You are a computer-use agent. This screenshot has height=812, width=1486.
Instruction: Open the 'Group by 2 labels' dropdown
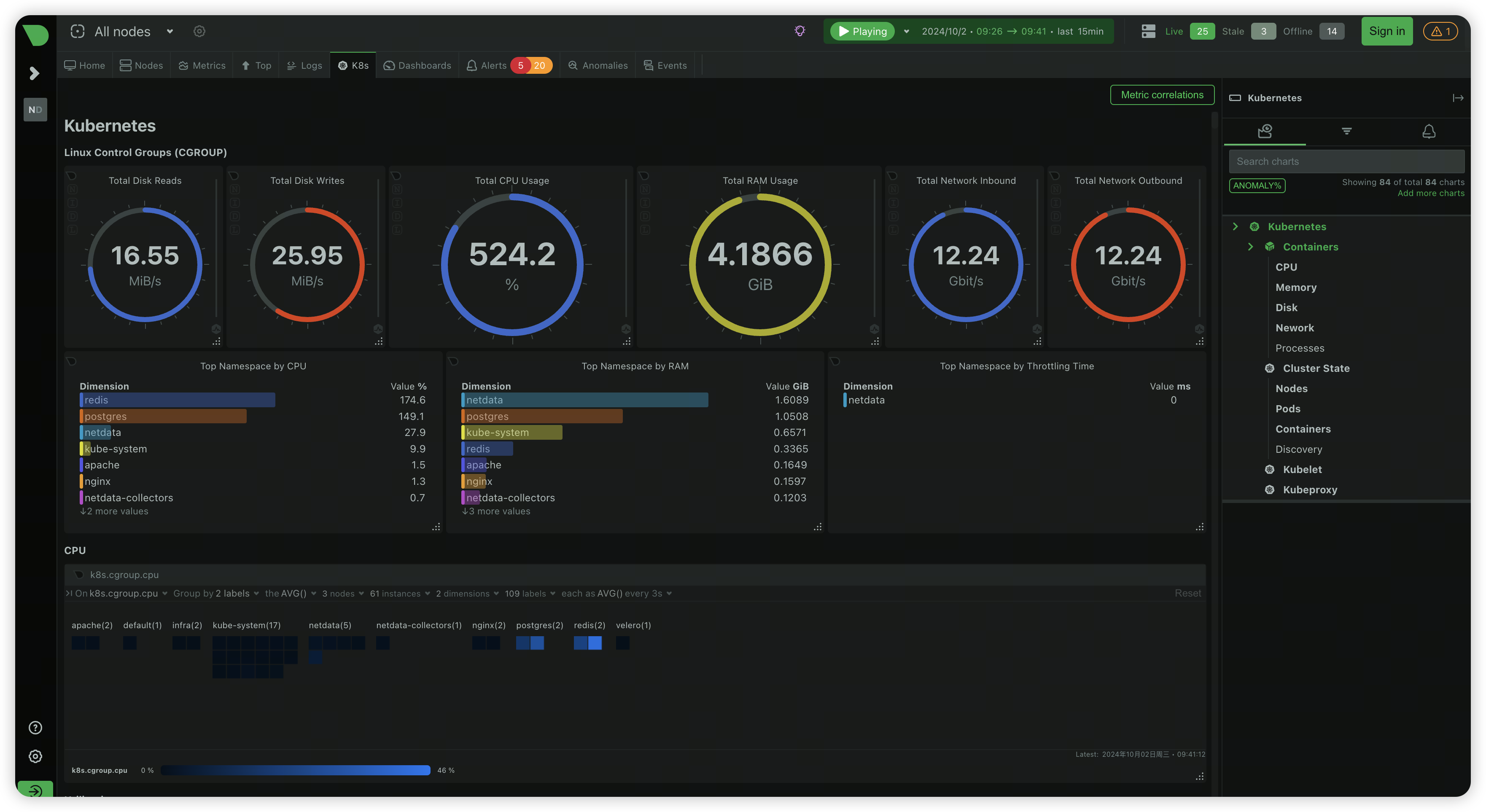coord(216,594)
